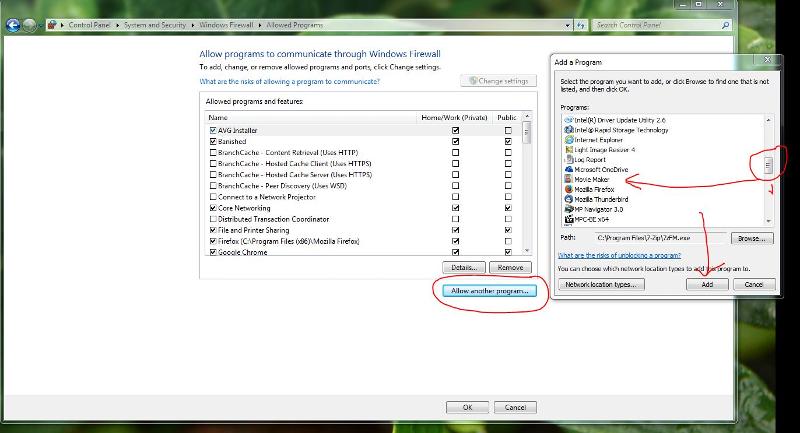Toggle File and Printer Sharing Public checkbox
The height and width of the screenshot is (433, 800).
pos(508,230)
